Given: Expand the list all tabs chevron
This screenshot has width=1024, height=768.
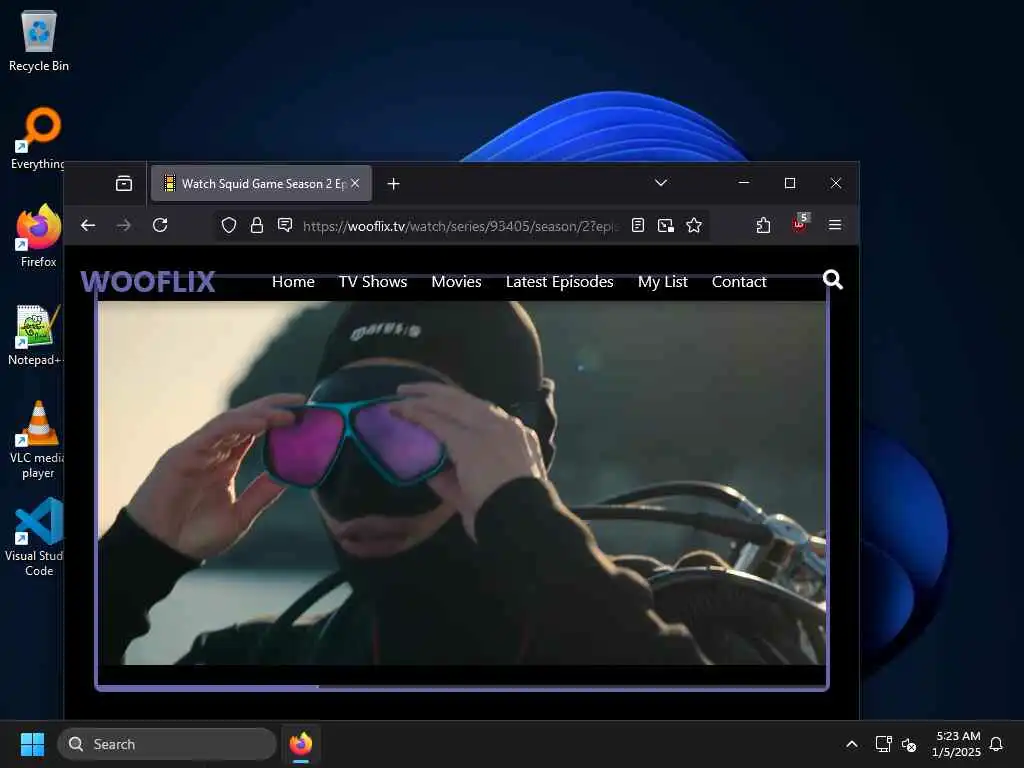Looking at the screenshot, I should (x=661, y=183).
